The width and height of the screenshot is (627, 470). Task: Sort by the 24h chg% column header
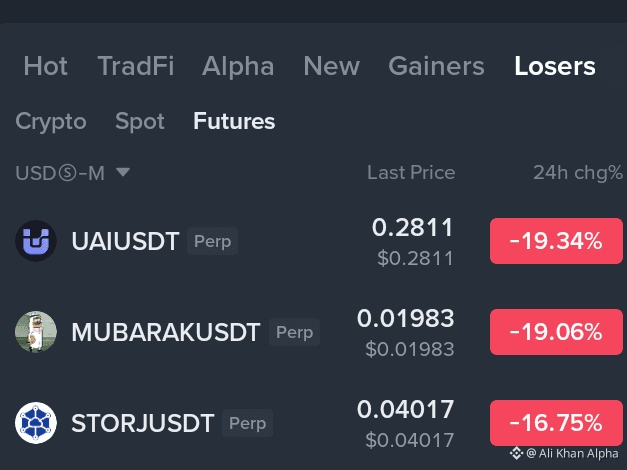pos(578,173)
